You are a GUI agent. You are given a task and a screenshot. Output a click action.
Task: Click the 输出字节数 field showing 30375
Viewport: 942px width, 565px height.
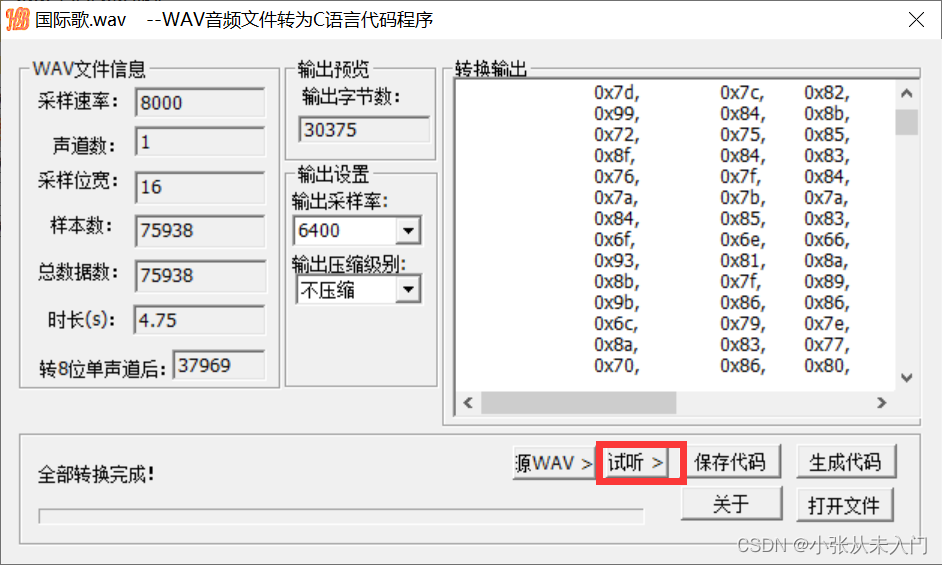pos(364,130)
